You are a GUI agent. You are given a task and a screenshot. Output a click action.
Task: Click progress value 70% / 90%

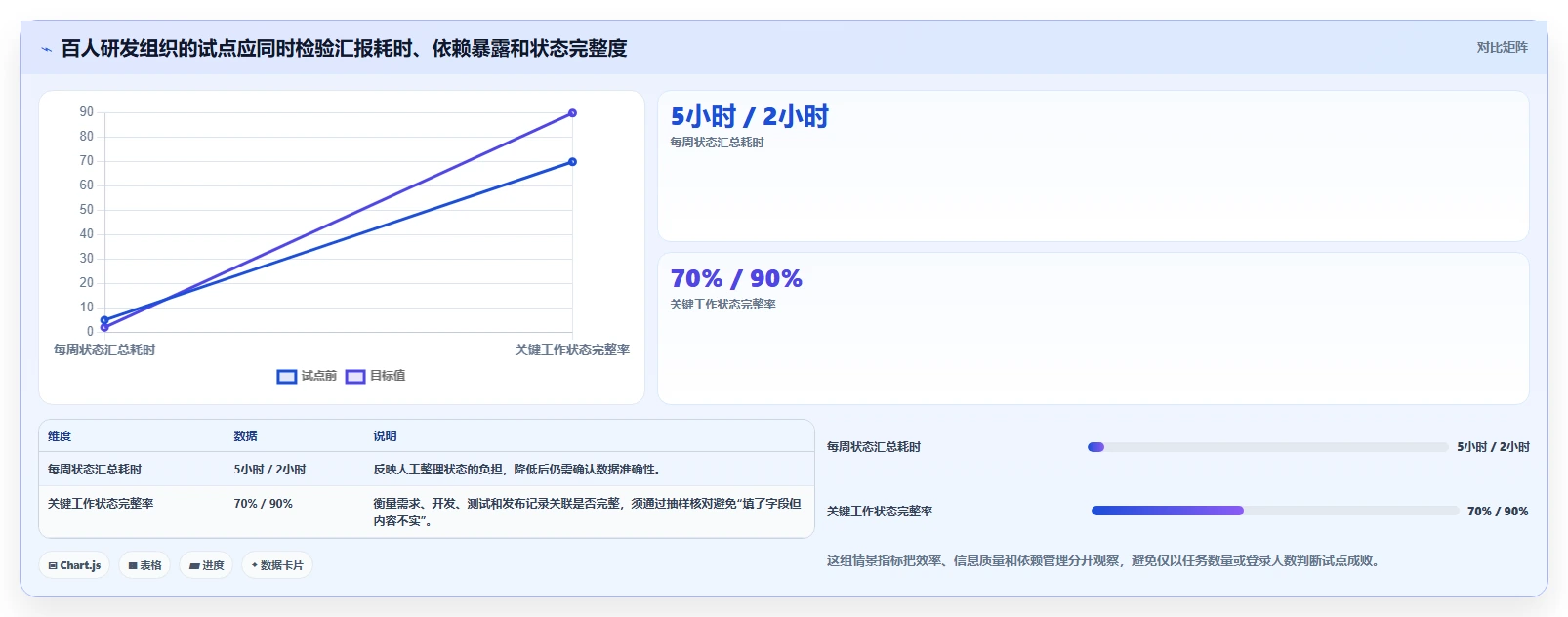[1498, 512]
